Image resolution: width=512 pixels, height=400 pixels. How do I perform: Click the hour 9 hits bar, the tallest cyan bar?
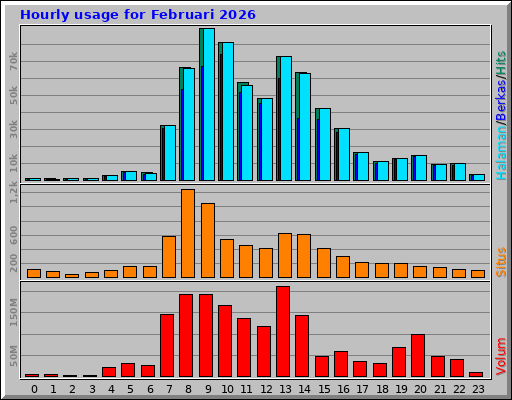[x=209, y=105]
